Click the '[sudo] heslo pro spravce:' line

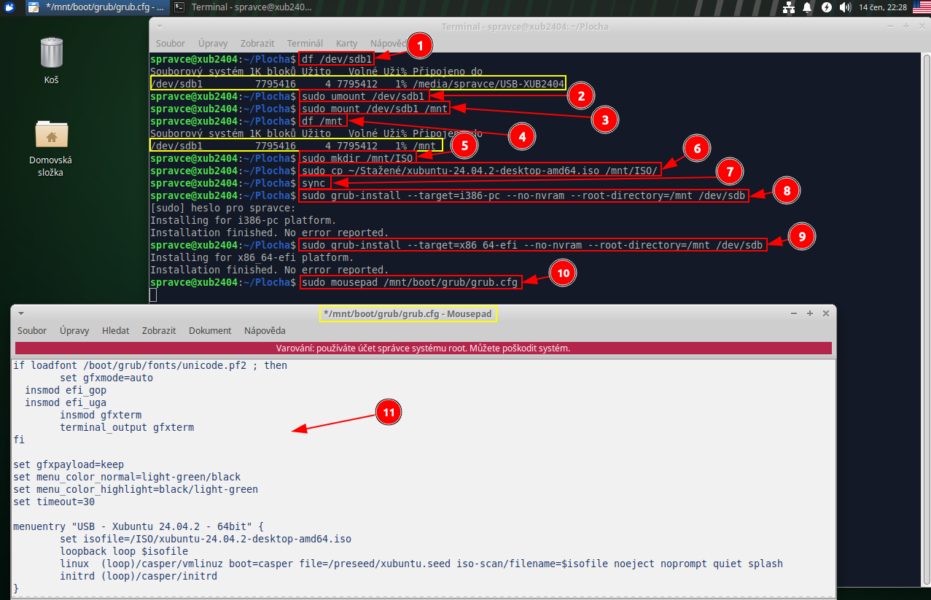223,208
